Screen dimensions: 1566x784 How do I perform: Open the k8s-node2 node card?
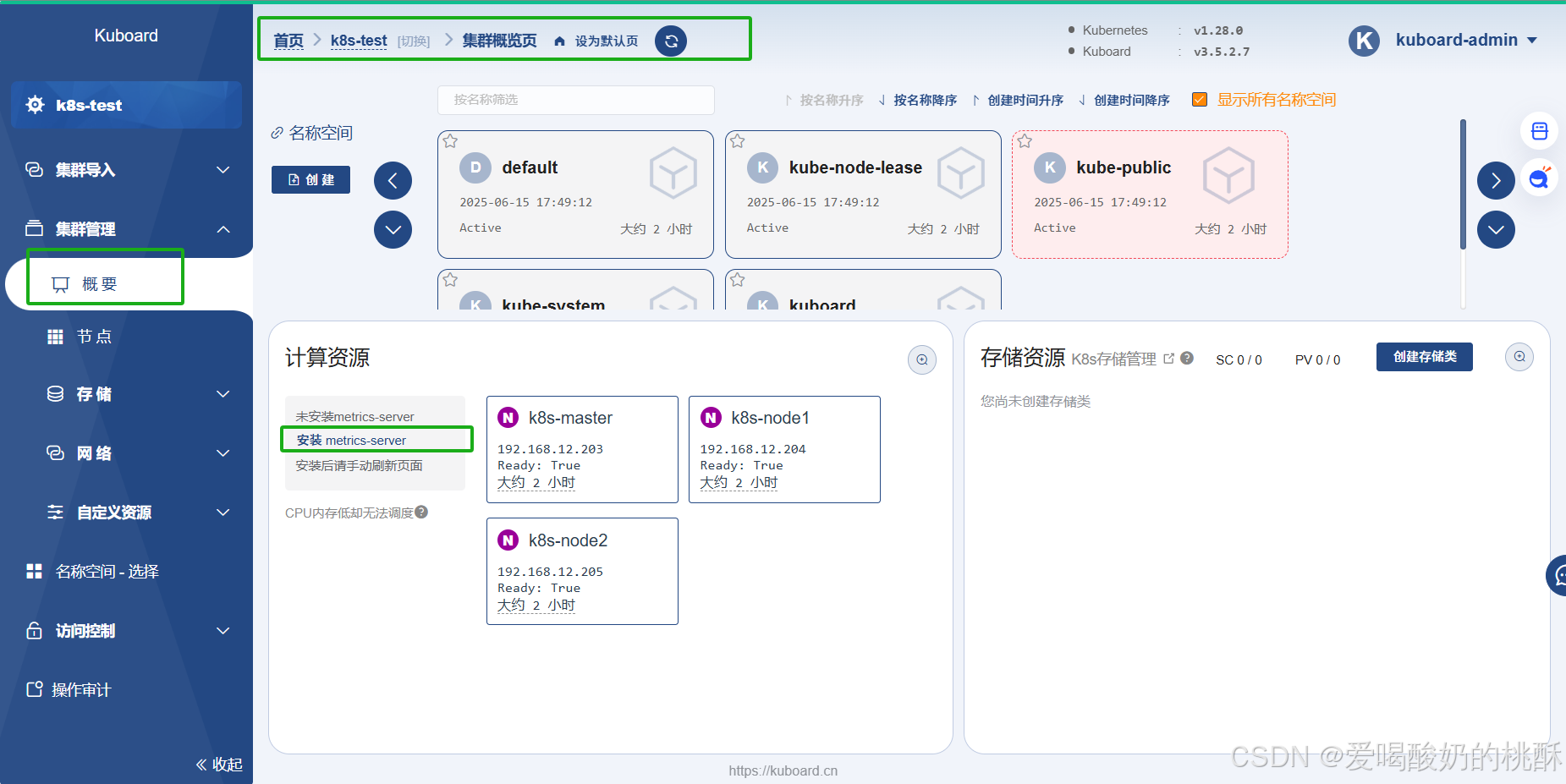[582, 571]
